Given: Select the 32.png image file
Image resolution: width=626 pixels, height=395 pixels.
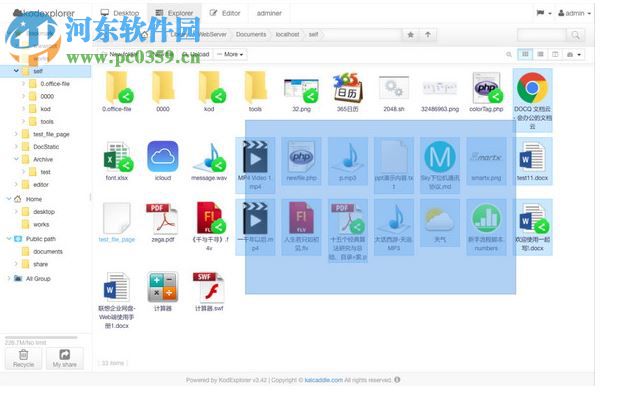Looking at the screenshot, I should 301,89.
